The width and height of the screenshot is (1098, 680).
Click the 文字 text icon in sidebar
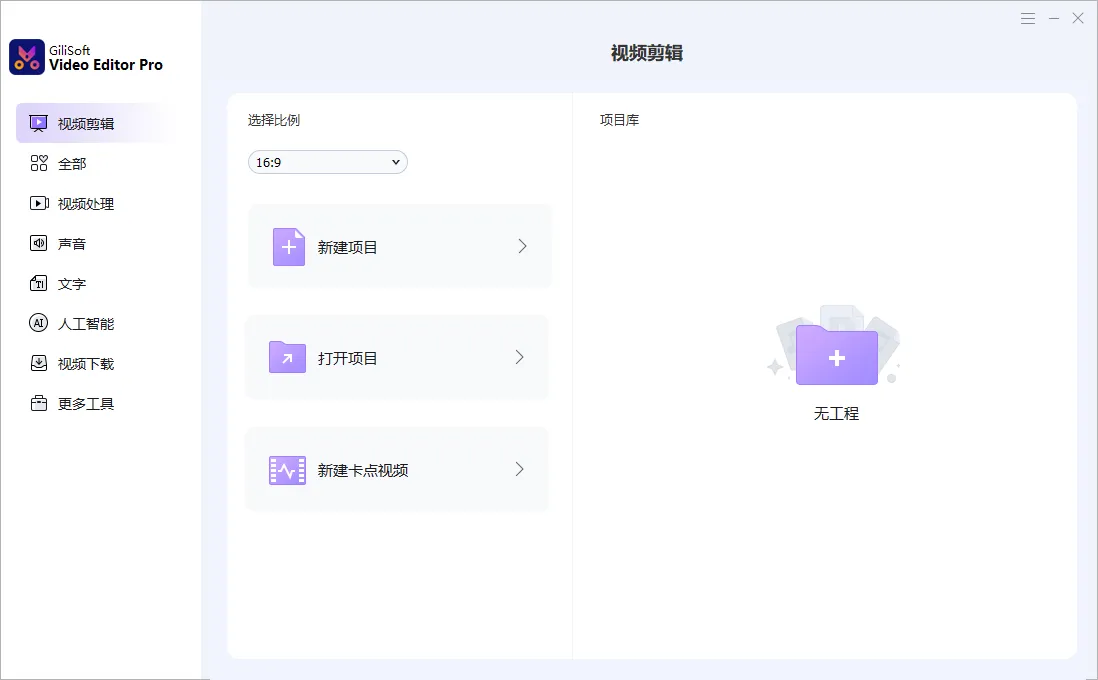click(39, 284)
